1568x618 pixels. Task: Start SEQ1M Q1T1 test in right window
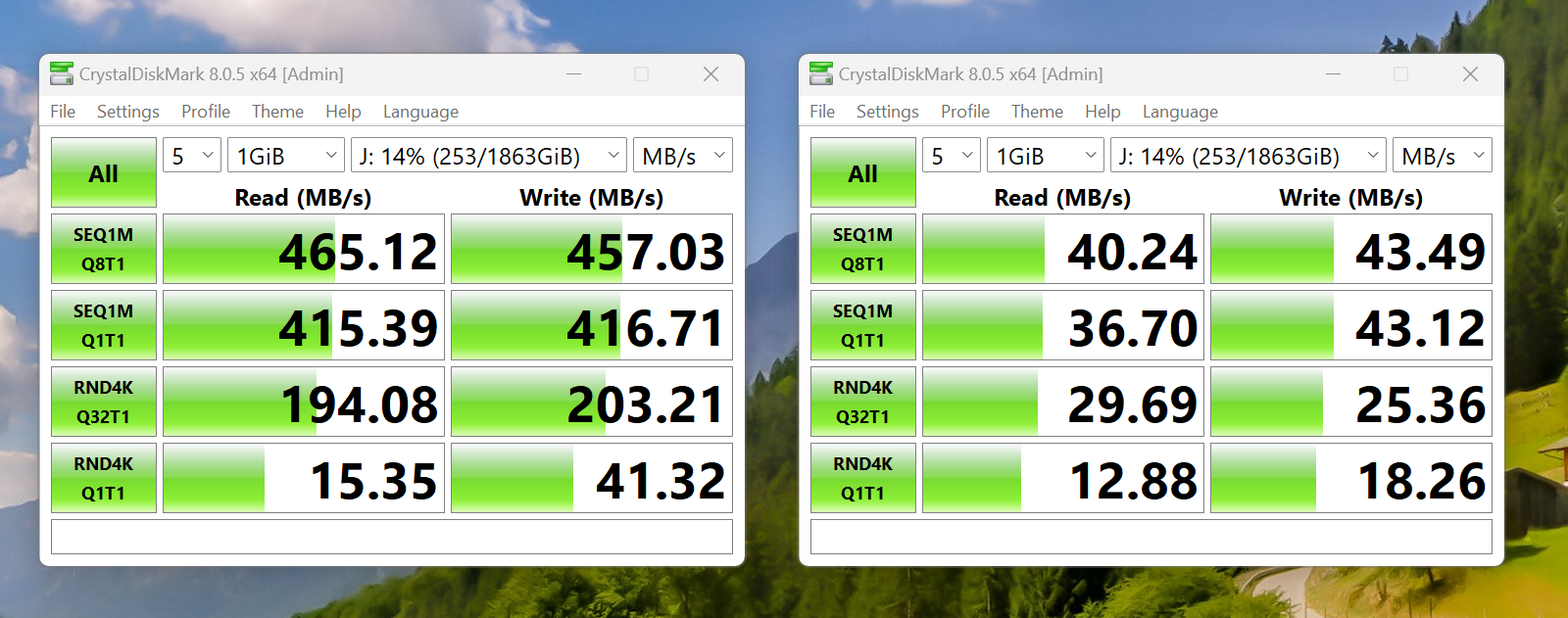coord(862,325)
